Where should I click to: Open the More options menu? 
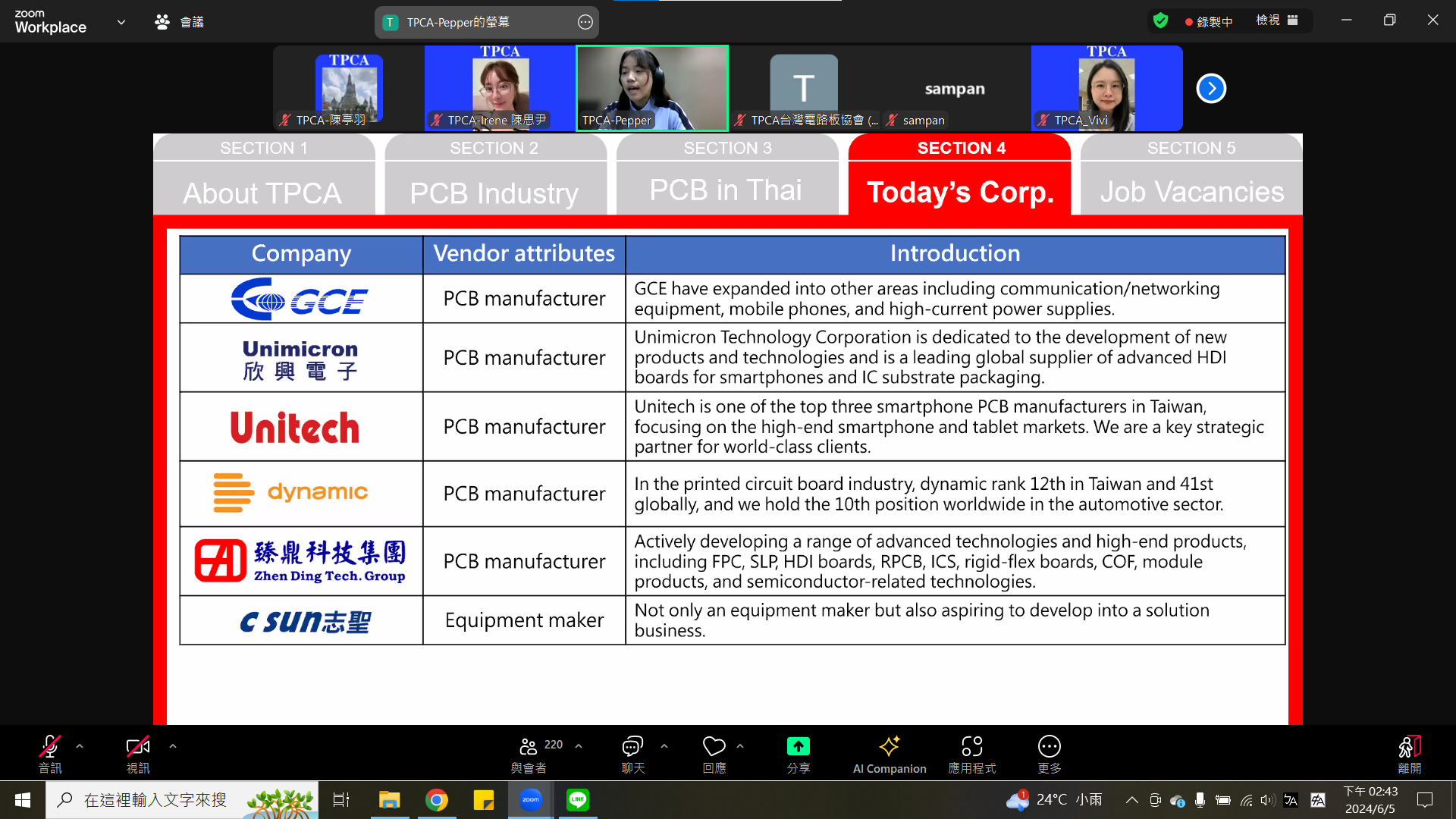[x=1050, y=754]
